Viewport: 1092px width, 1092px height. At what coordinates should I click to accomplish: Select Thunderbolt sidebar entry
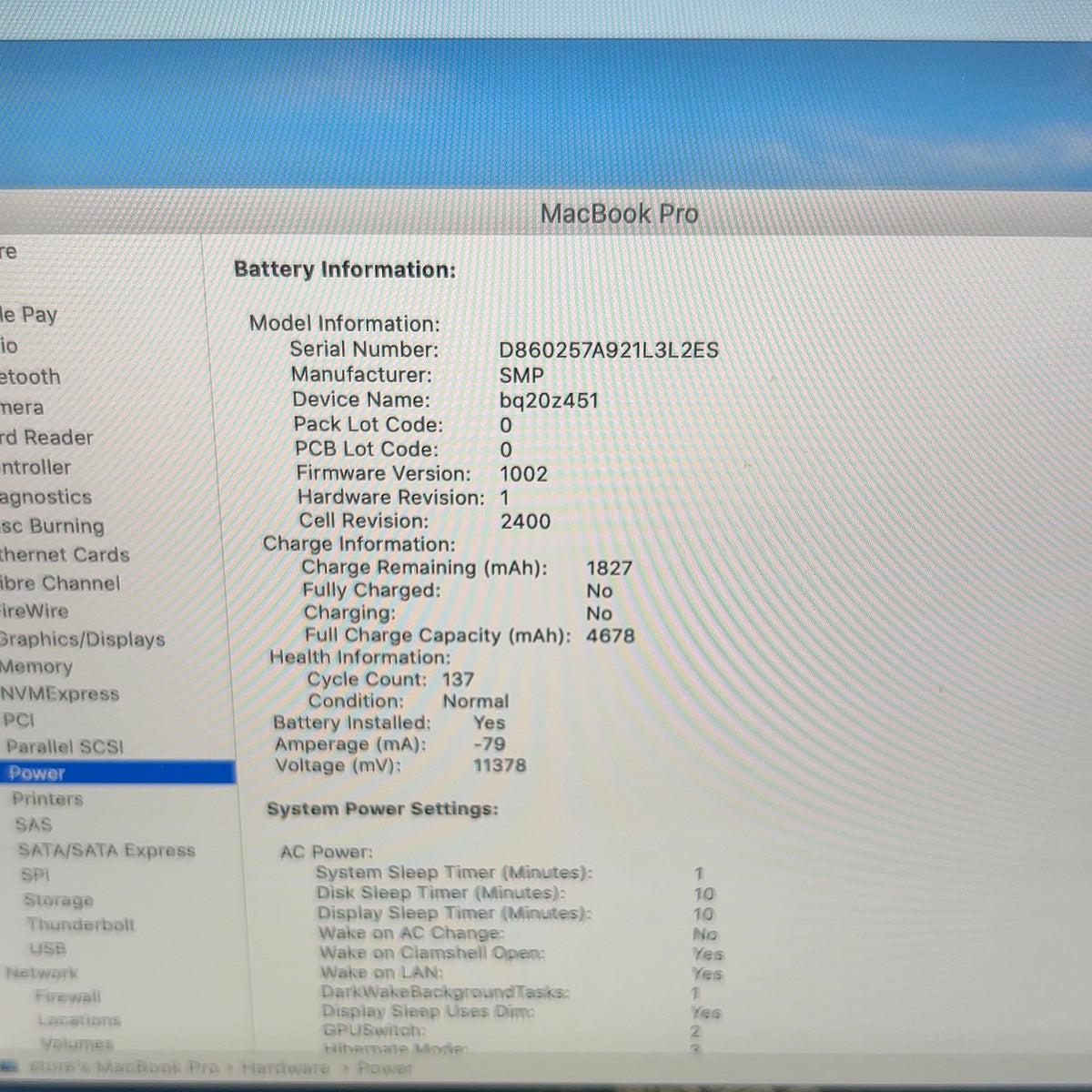tap(80, 925)
